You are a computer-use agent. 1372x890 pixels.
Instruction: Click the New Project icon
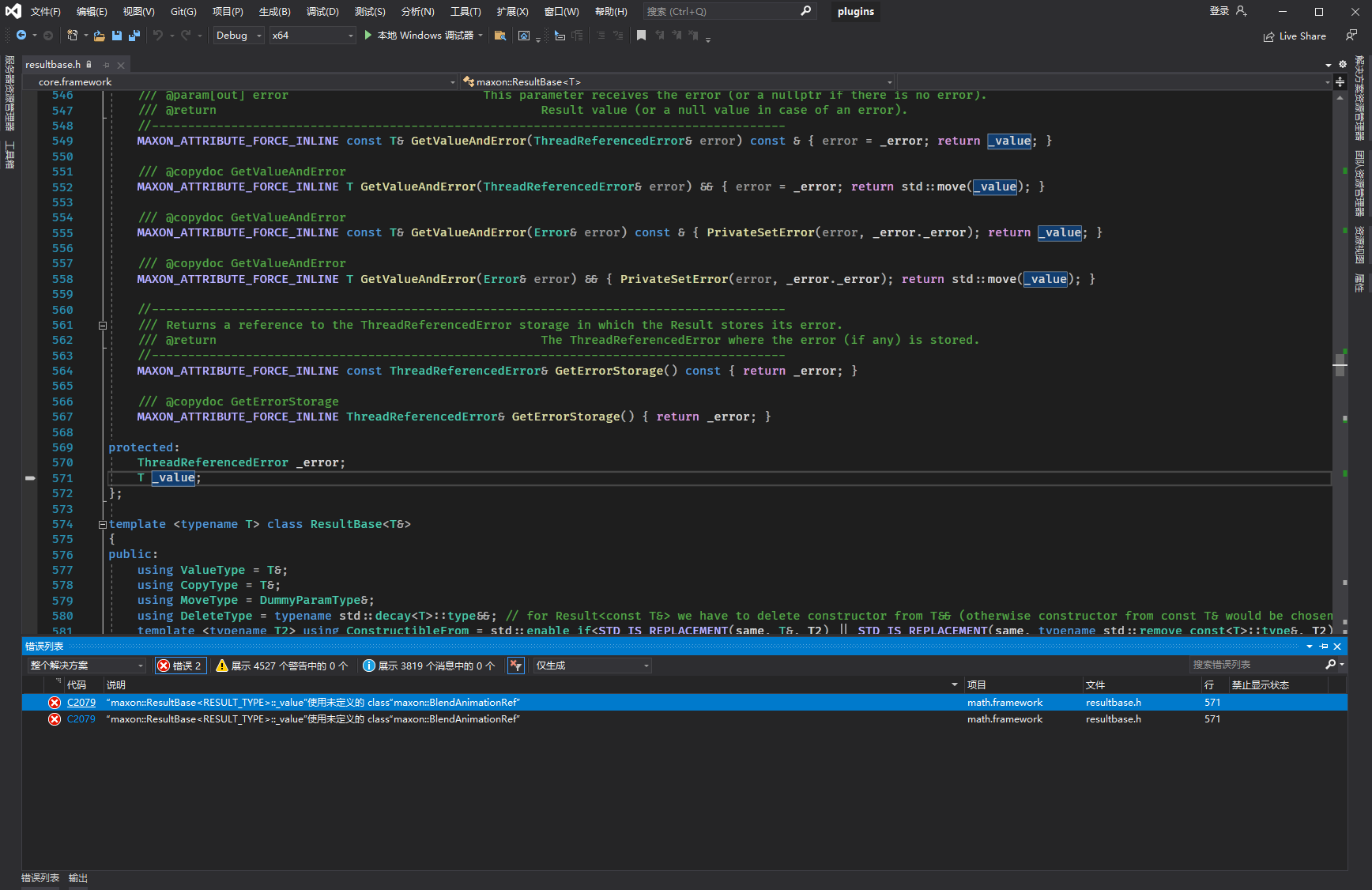tap(73, 36)
